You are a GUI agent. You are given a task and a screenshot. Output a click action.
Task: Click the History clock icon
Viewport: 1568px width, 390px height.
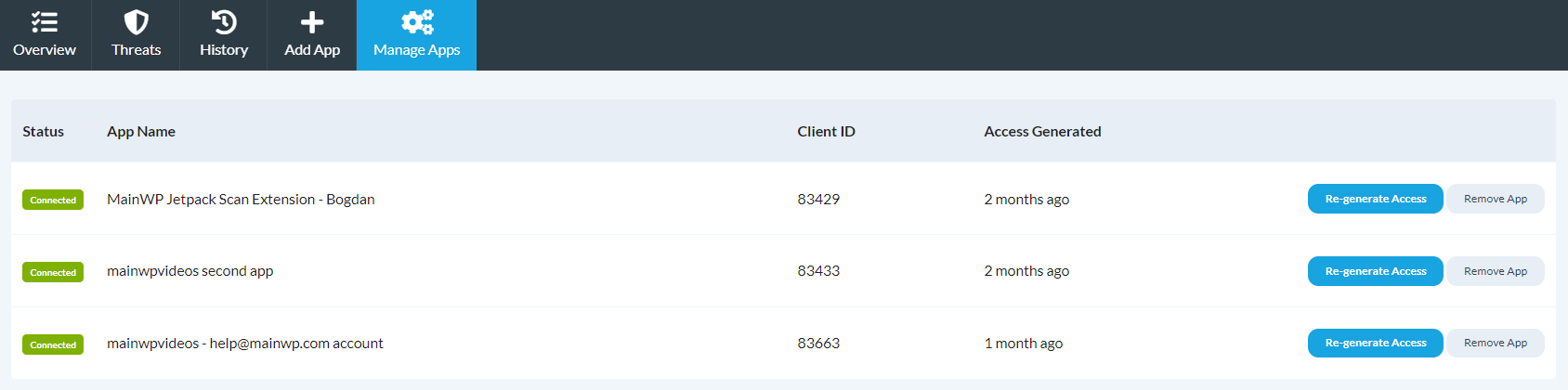click(x=224, y=21)
